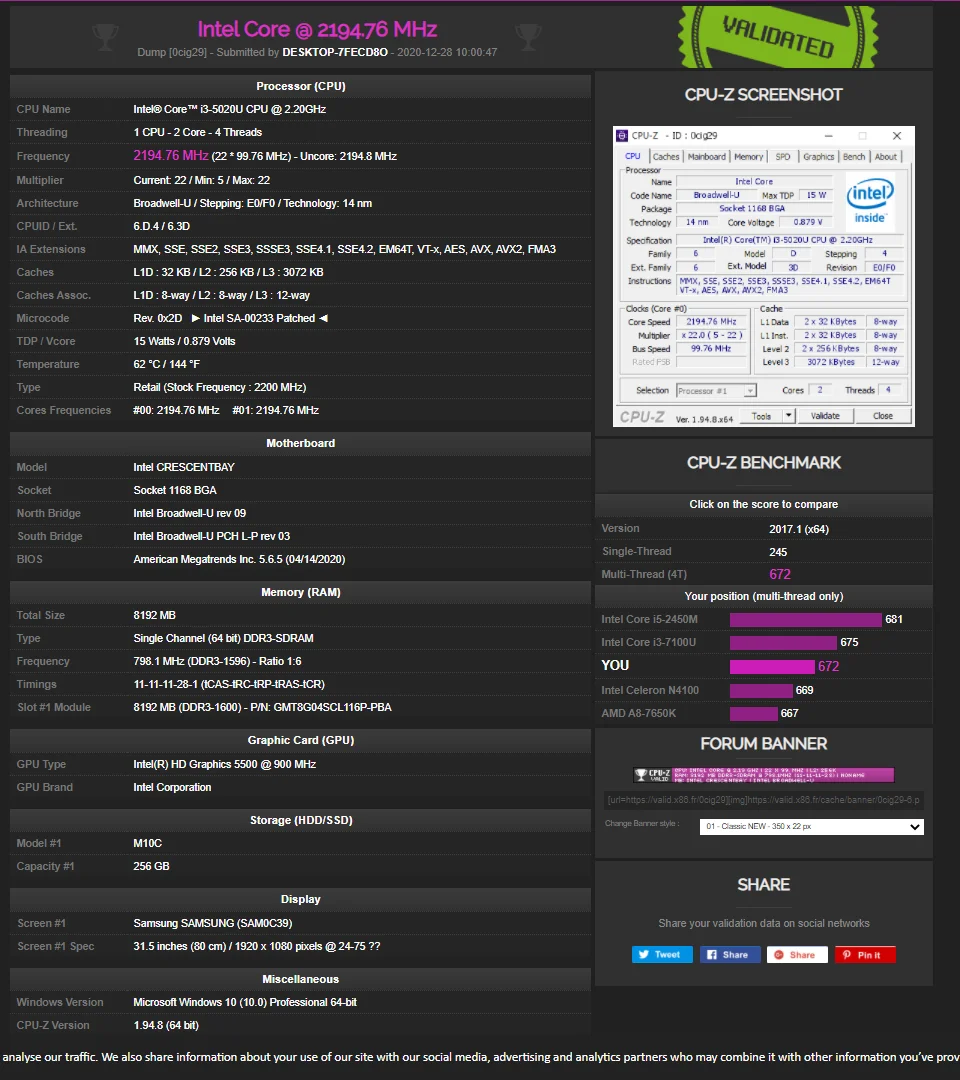Click the white Share button with red icon

797,955
